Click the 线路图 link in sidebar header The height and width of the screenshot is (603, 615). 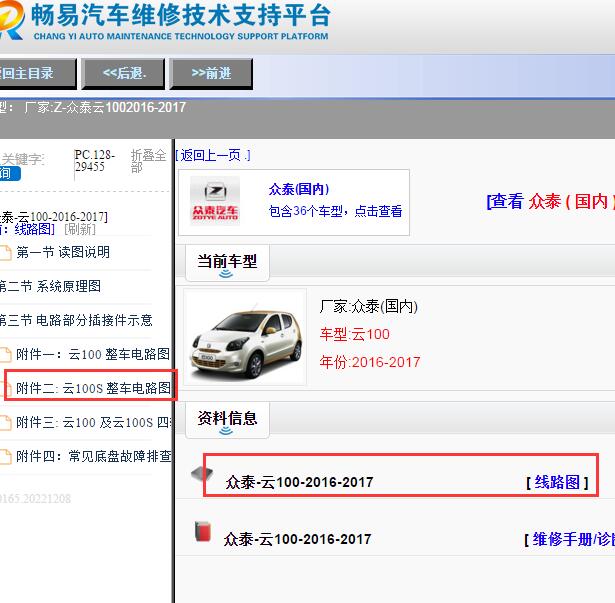click(x=33, y=229)
